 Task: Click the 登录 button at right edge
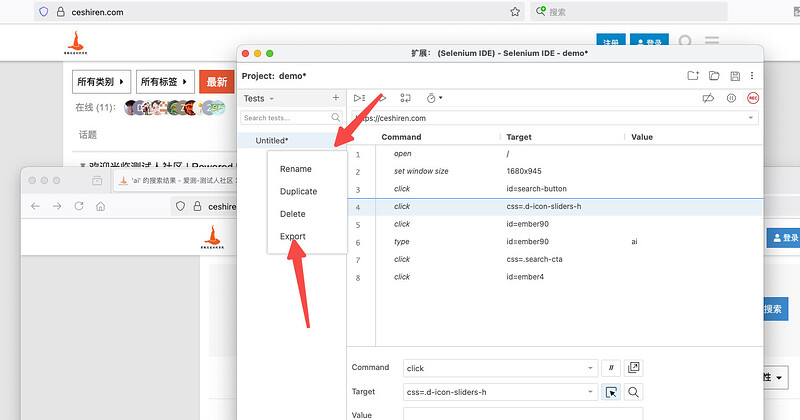pos(783,238)
